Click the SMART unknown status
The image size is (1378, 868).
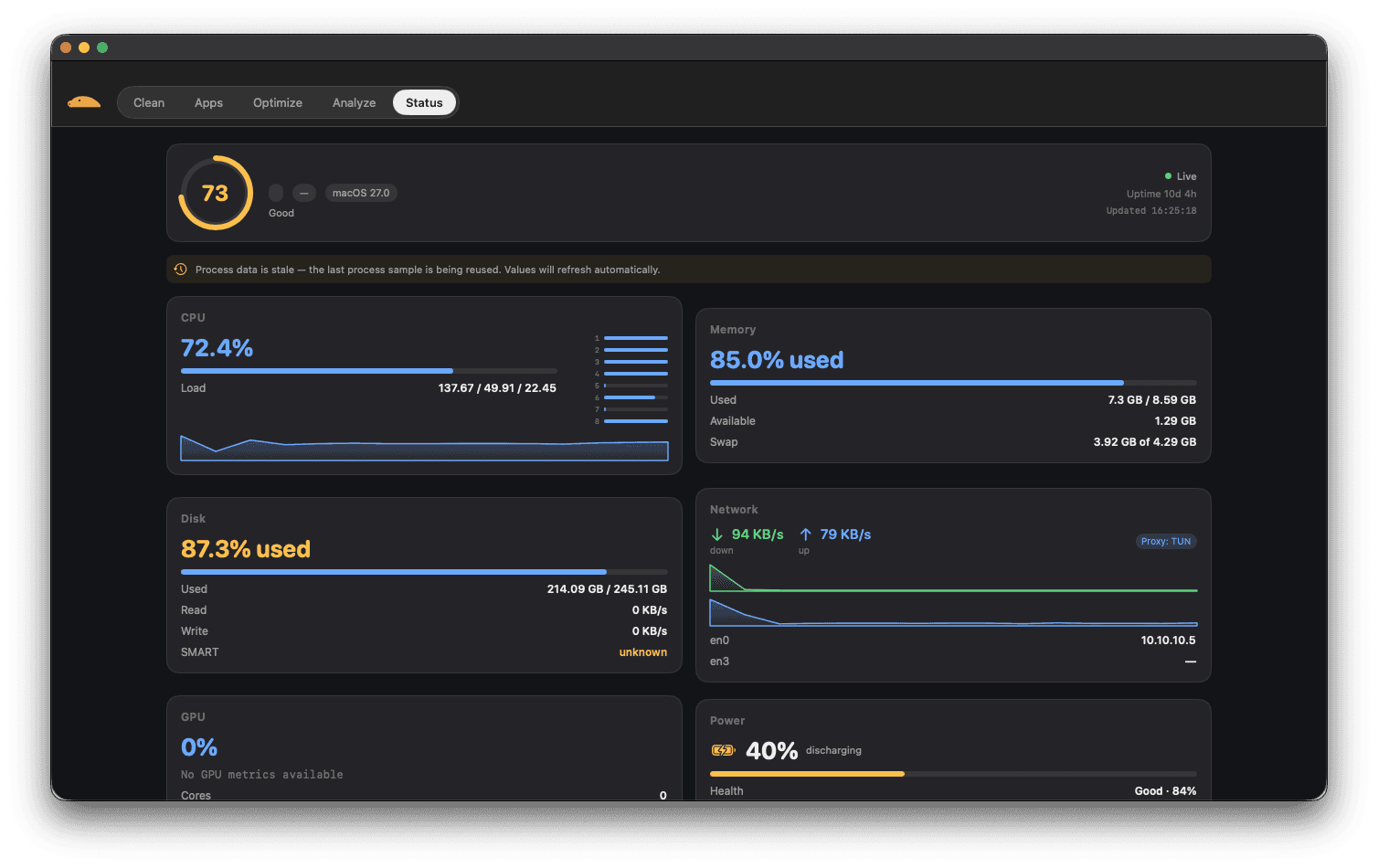click(x=643, y=652)
